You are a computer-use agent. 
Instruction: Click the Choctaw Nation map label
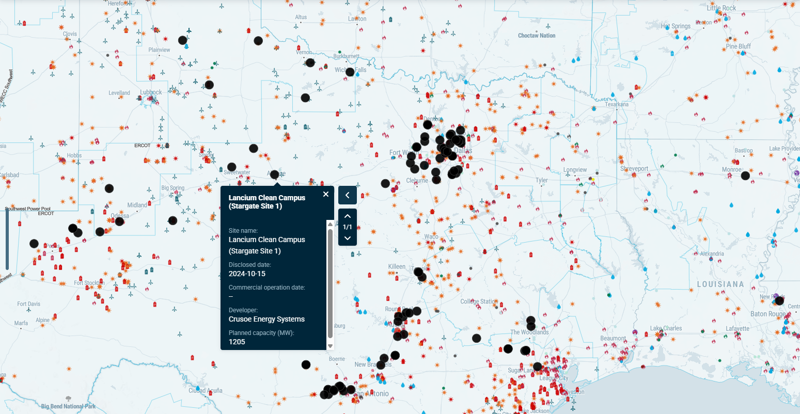click(536, 35)
